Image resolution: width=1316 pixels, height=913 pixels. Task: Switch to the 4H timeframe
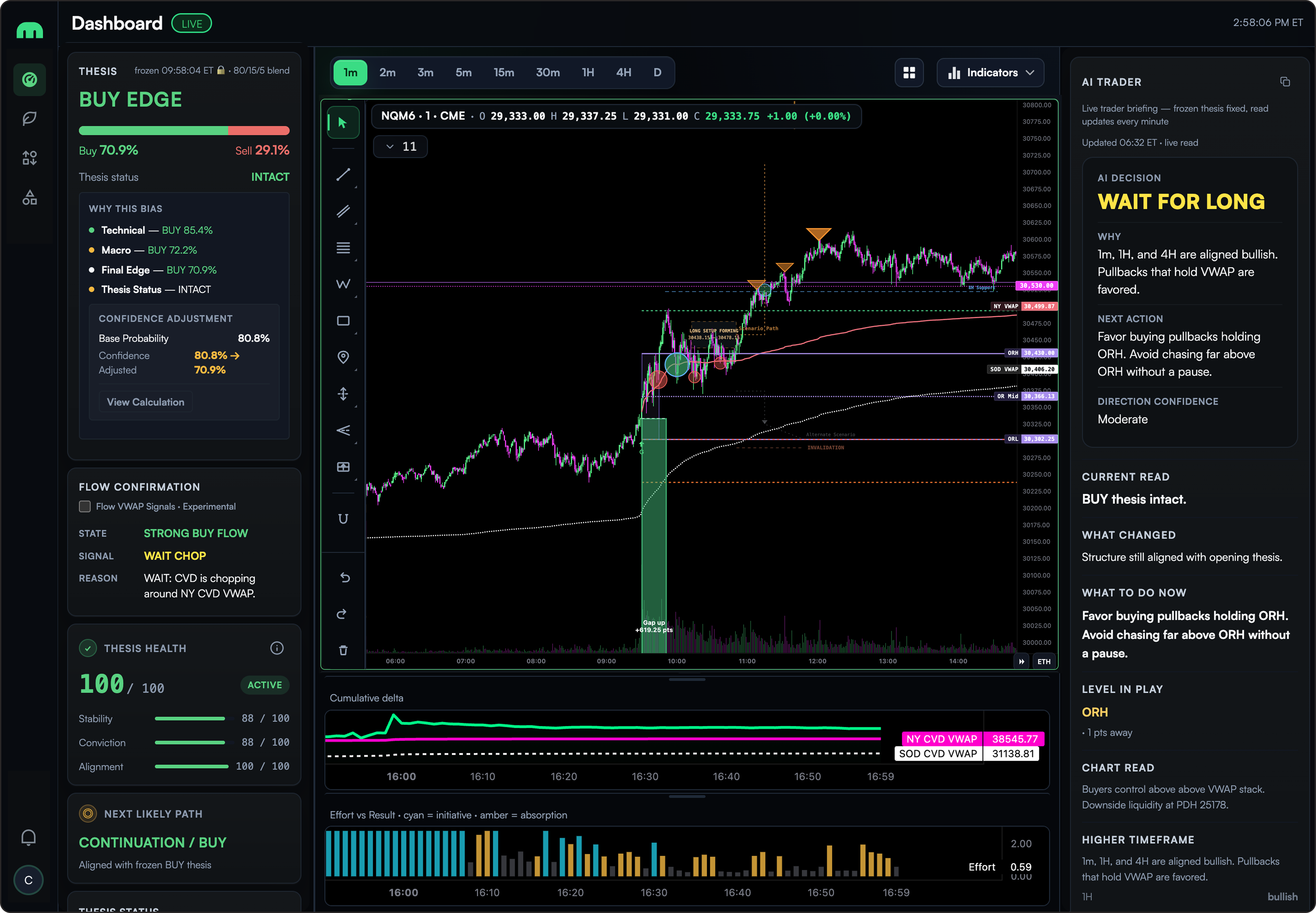[x=623, y=73]
